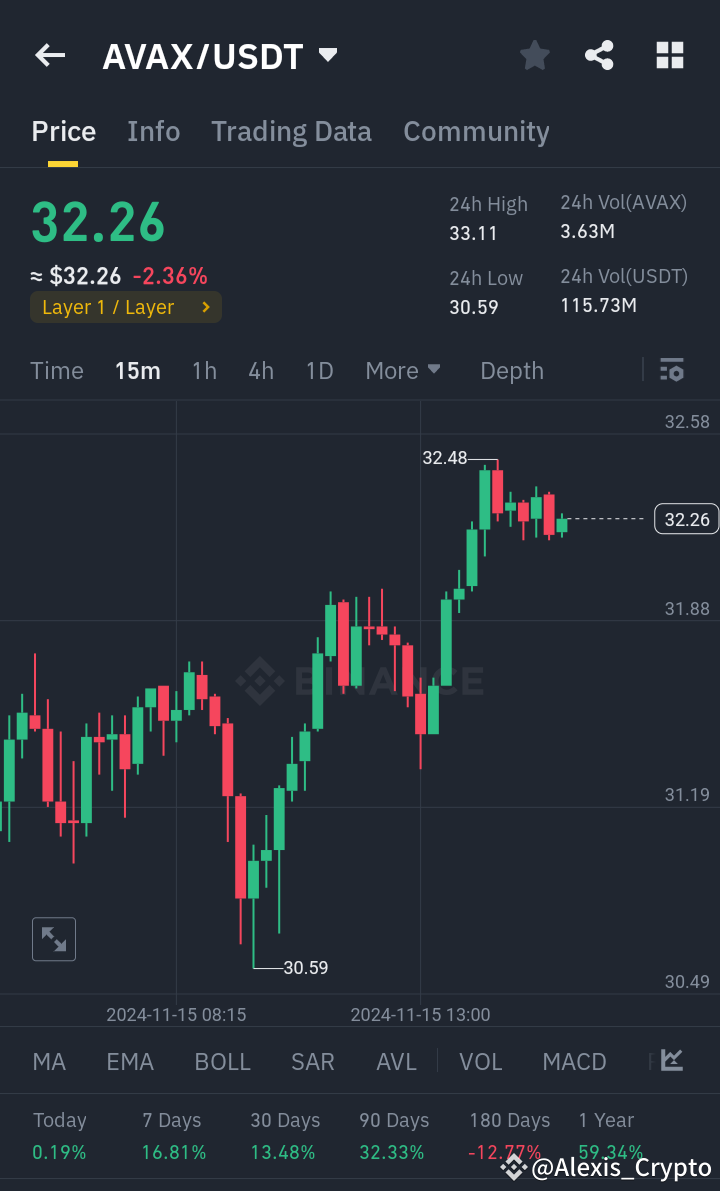Expand the chart to fullscreen view
The image size is (720, 1191).
(x=53, y=938)
